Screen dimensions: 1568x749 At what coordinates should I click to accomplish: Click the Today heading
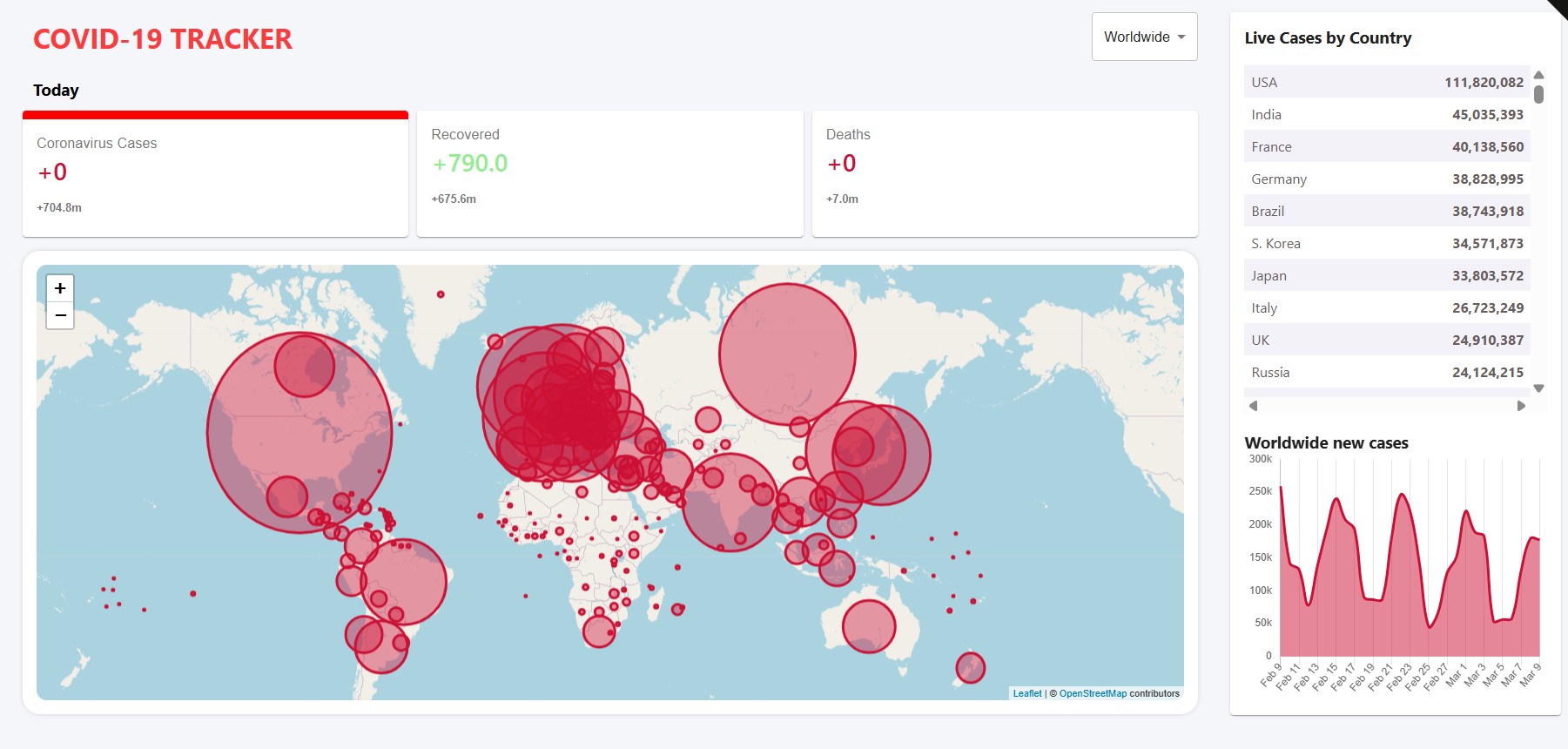coord(56,90)
